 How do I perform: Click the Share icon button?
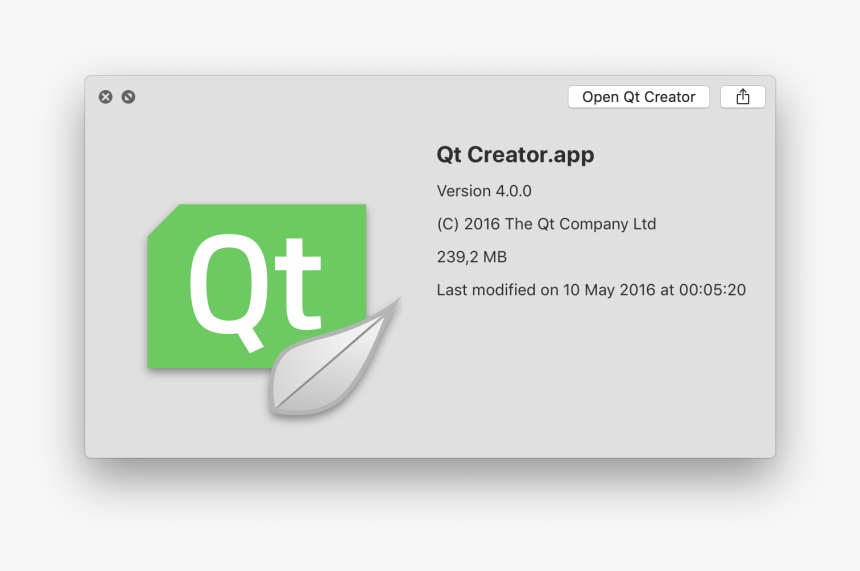click(742, 97)
